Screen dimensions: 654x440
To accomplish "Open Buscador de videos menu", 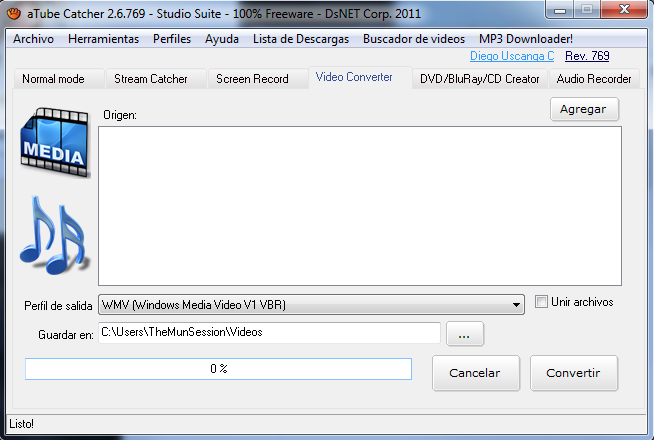I will coord(414,39).
